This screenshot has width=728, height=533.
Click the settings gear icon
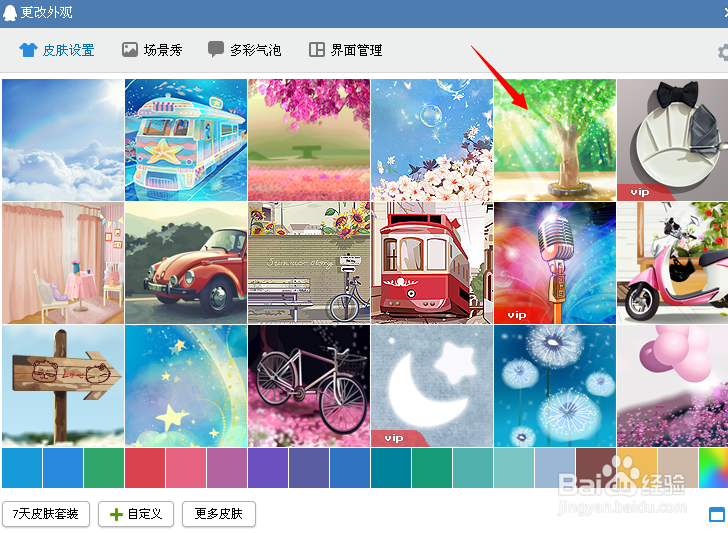(x=723, y=52)
